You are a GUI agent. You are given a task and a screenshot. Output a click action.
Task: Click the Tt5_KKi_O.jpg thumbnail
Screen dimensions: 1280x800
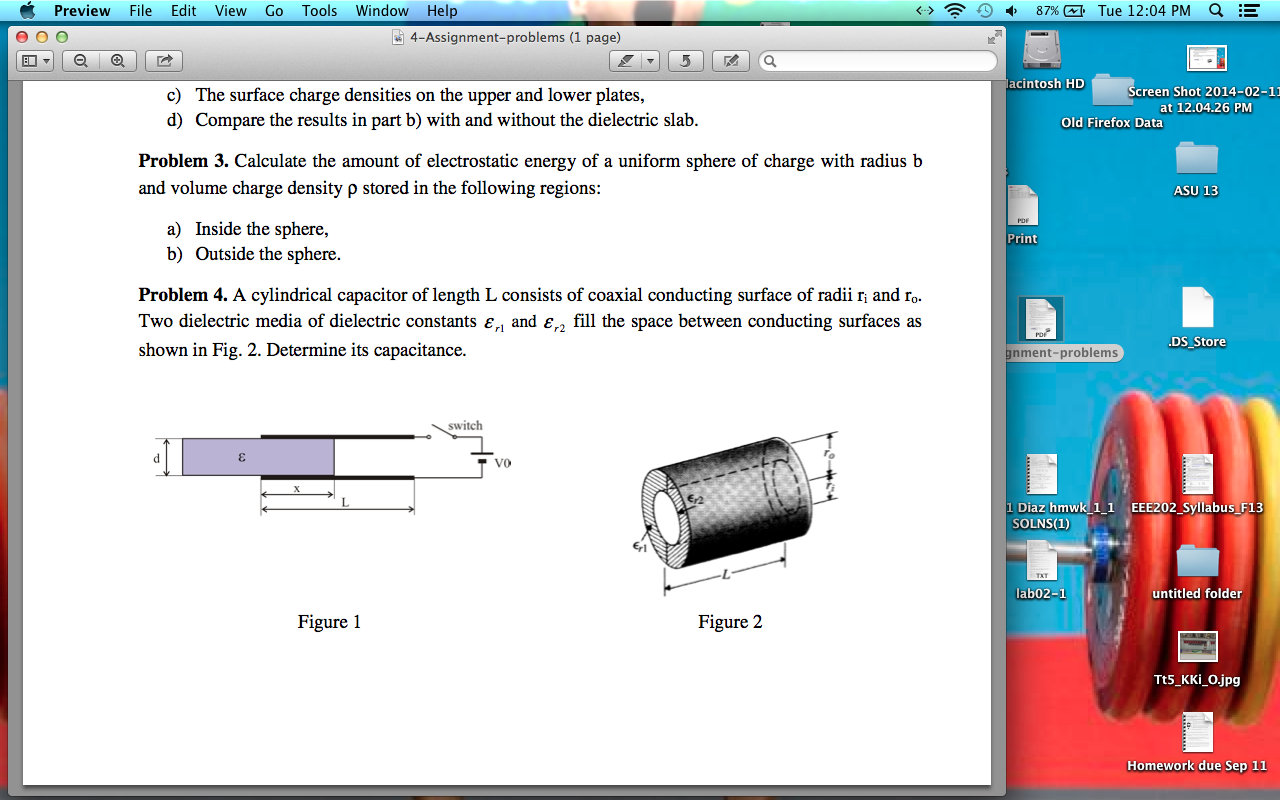[x=1196, y=646]
